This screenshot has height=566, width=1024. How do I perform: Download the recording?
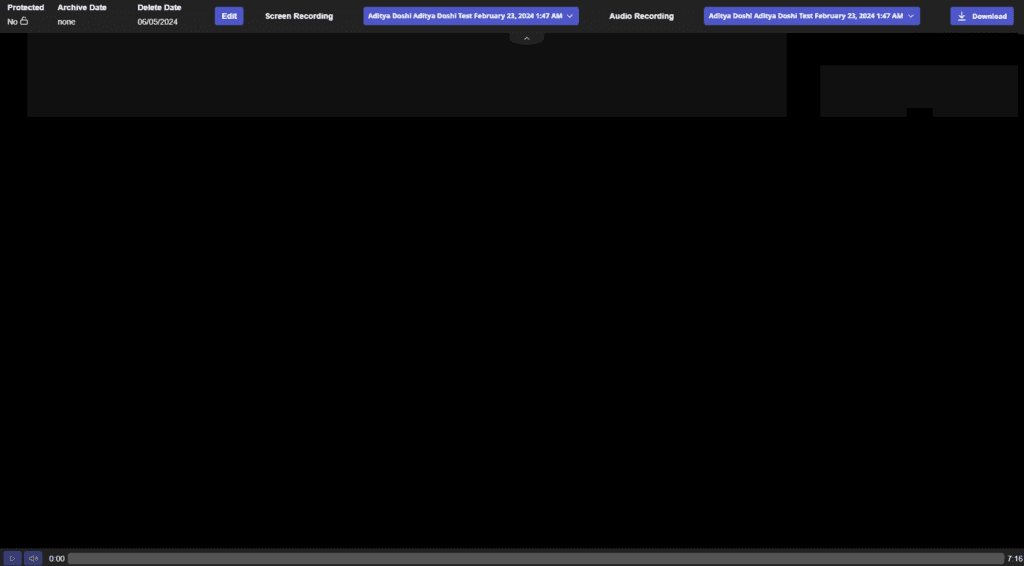(x=982, y=16)
